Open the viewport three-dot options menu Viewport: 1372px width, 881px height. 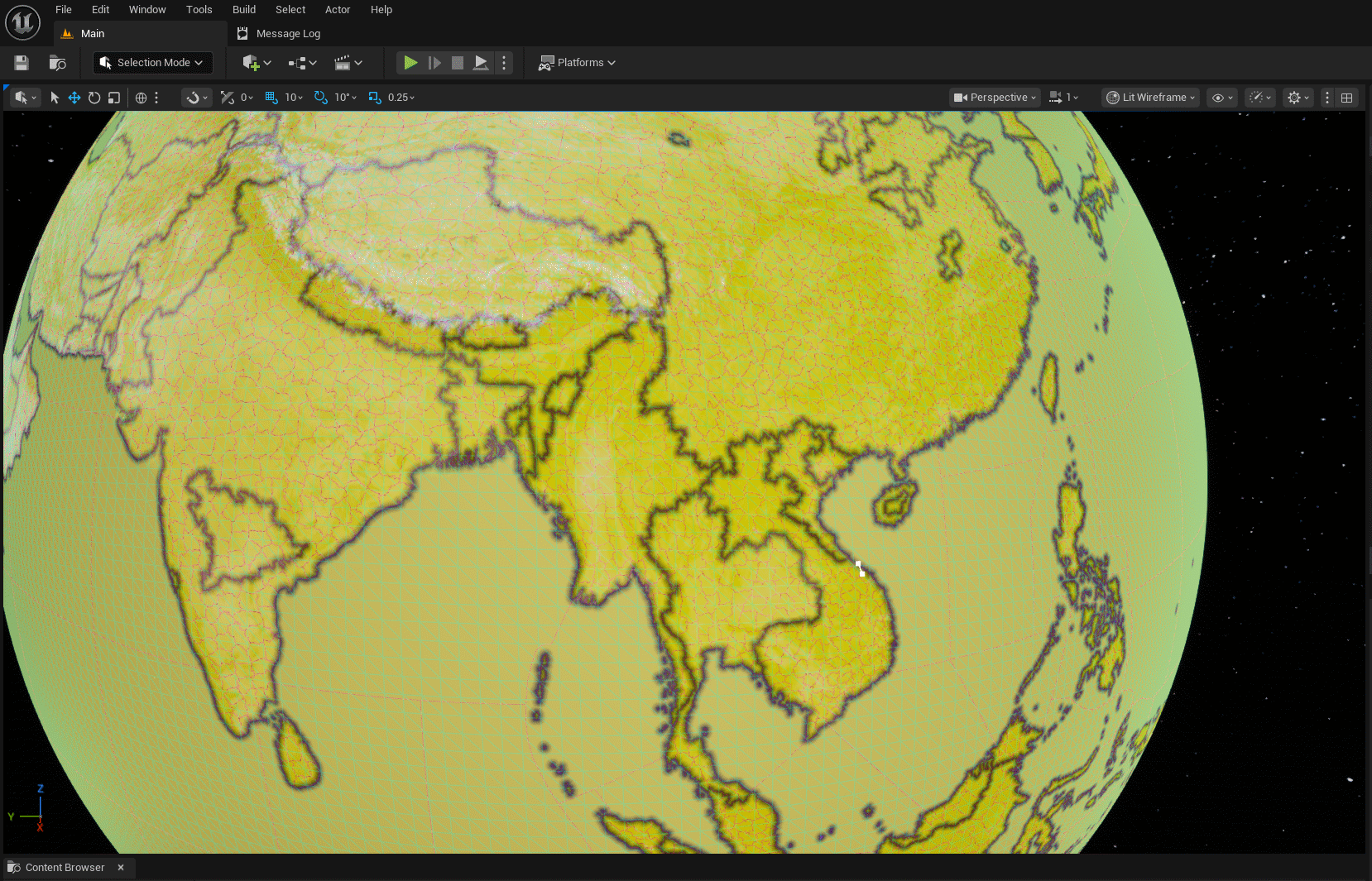(1327, 98)
